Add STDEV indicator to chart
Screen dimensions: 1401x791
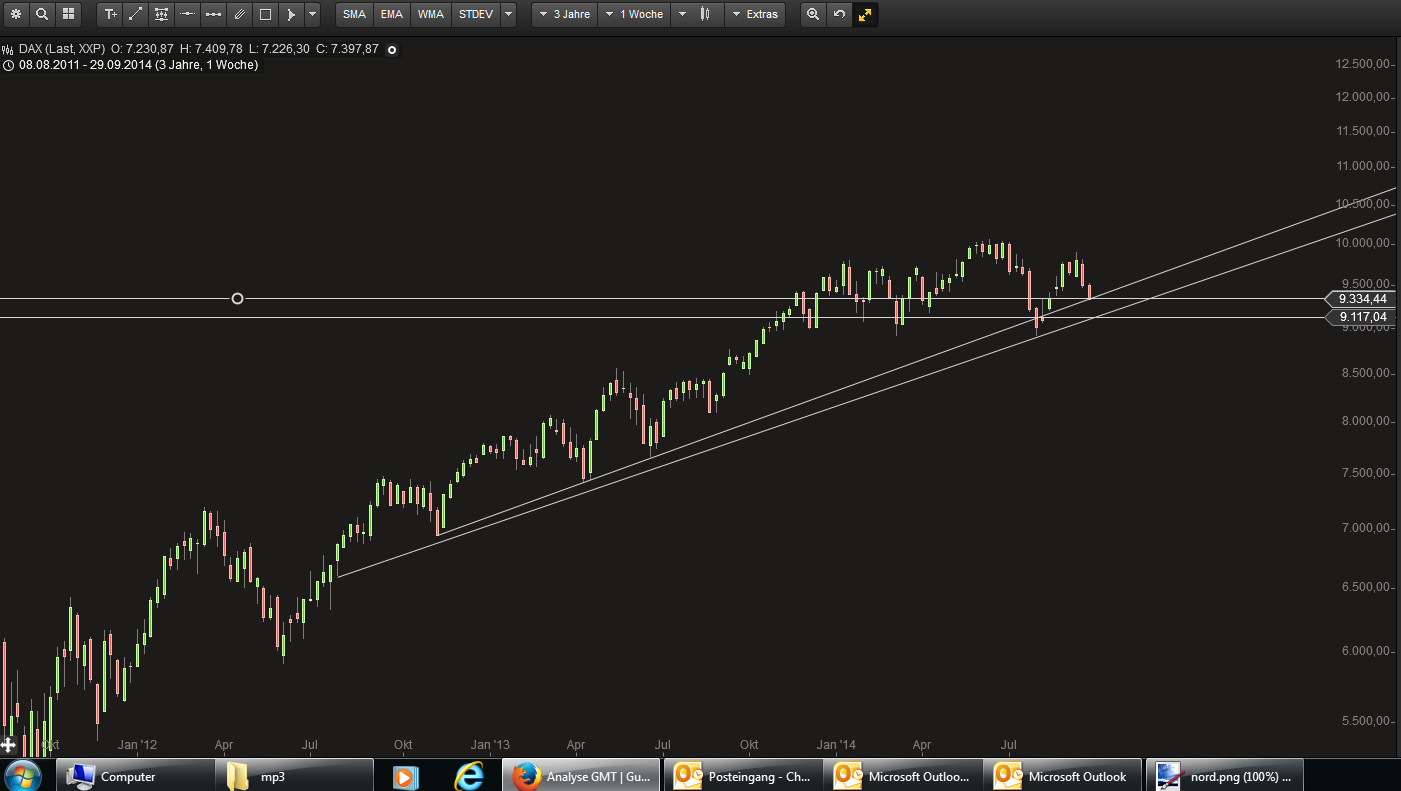tap(476, 14)
